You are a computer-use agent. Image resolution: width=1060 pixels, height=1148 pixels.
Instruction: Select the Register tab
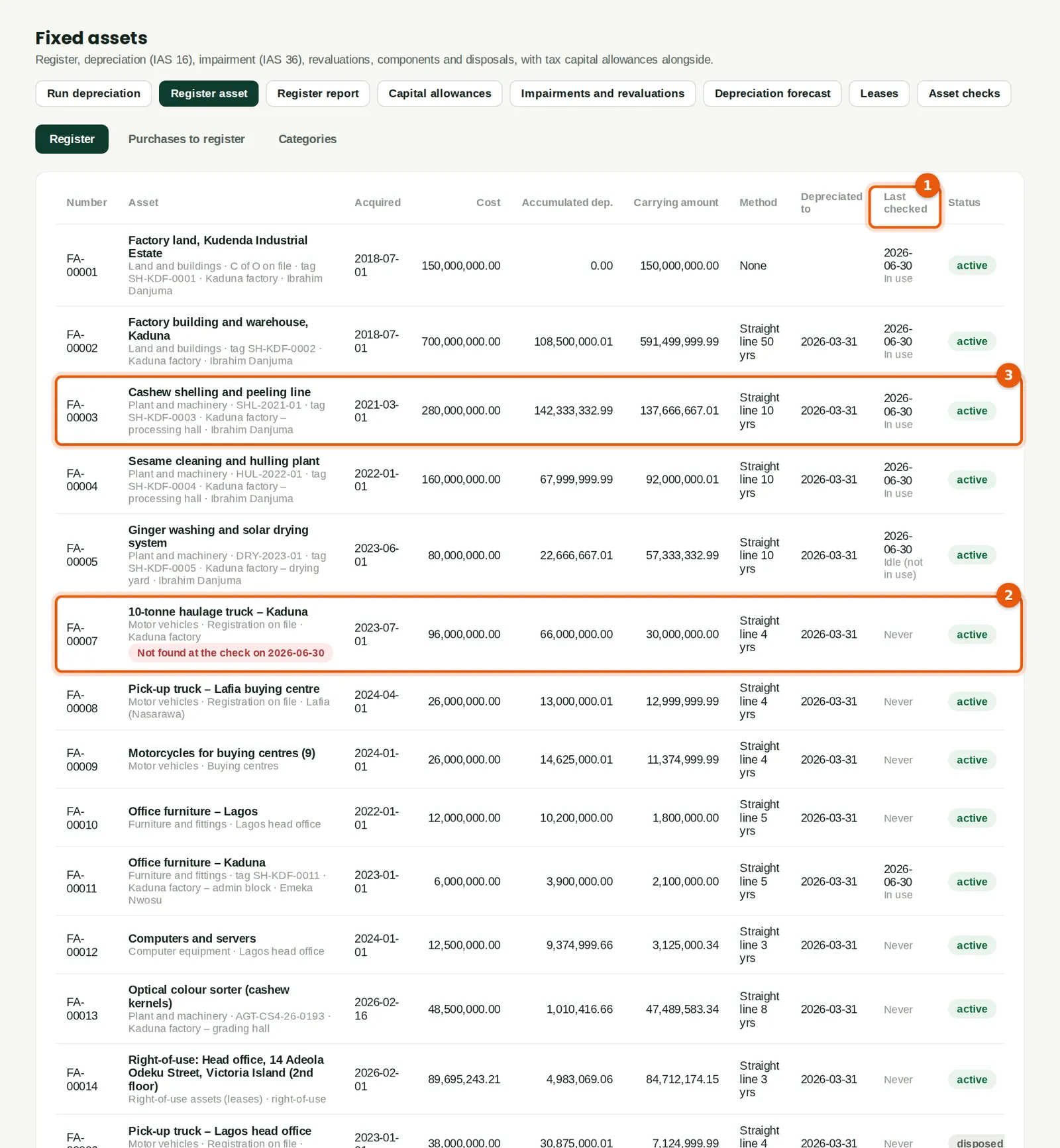tap(72, 139)
